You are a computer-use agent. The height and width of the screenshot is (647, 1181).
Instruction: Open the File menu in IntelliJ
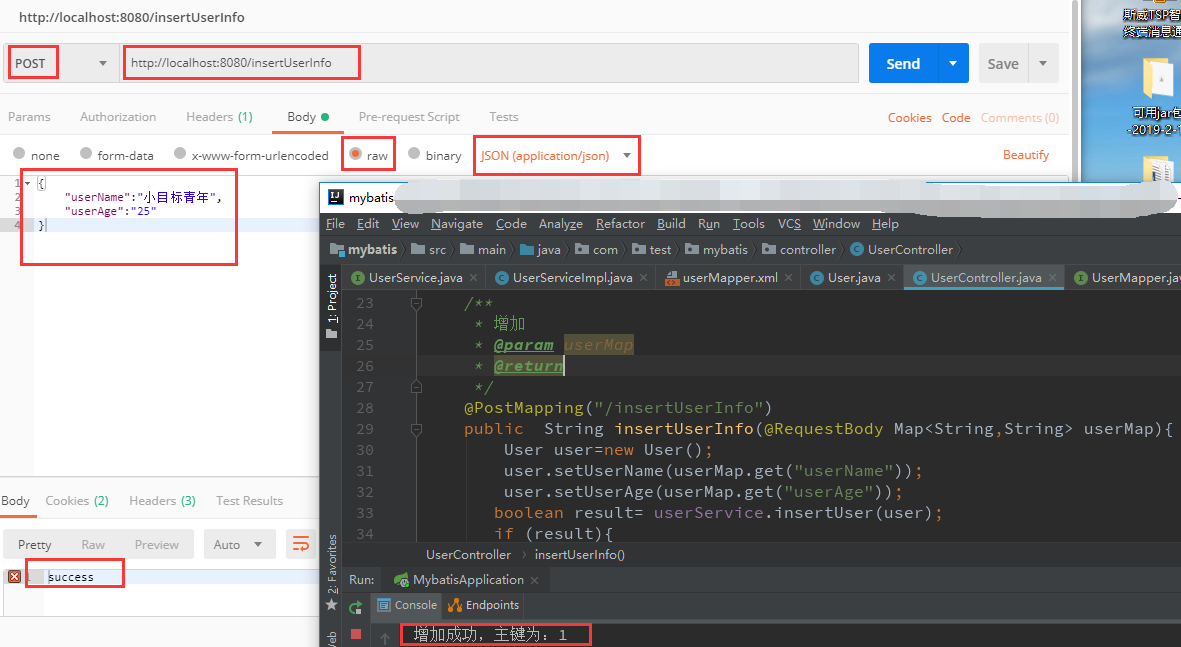(x=335, y=224)
